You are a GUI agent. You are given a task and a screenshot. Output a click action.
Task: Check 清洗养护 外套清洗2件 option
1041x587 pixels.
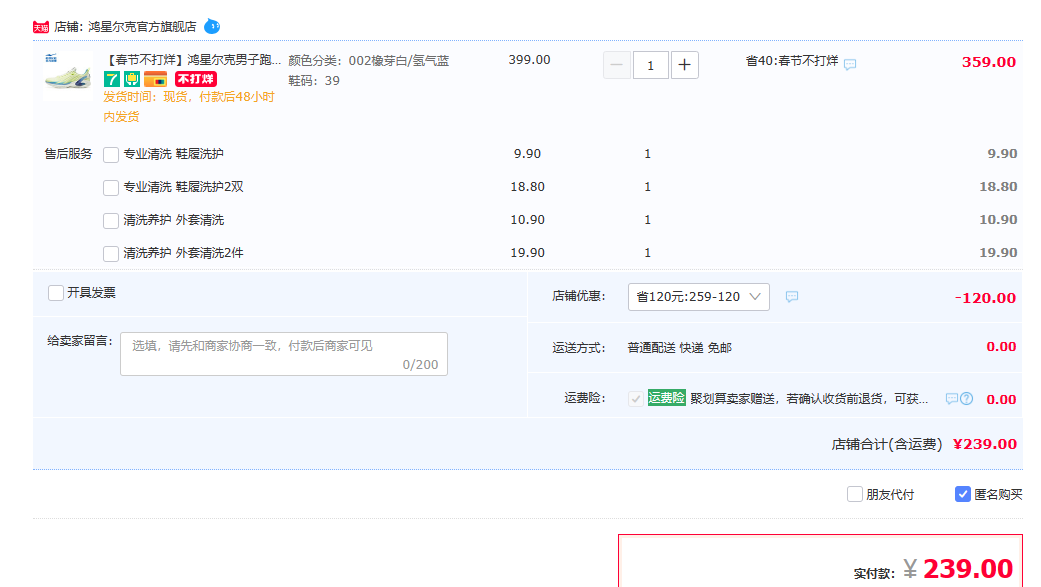pyautogui.click(x=111, y=254)
